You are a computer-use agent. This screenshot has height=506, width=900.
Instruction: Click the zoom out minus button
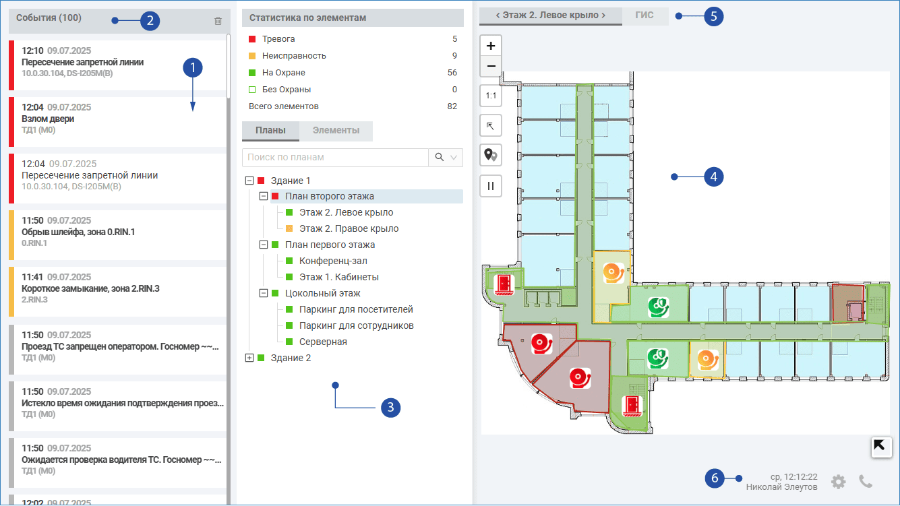point(491,67)
